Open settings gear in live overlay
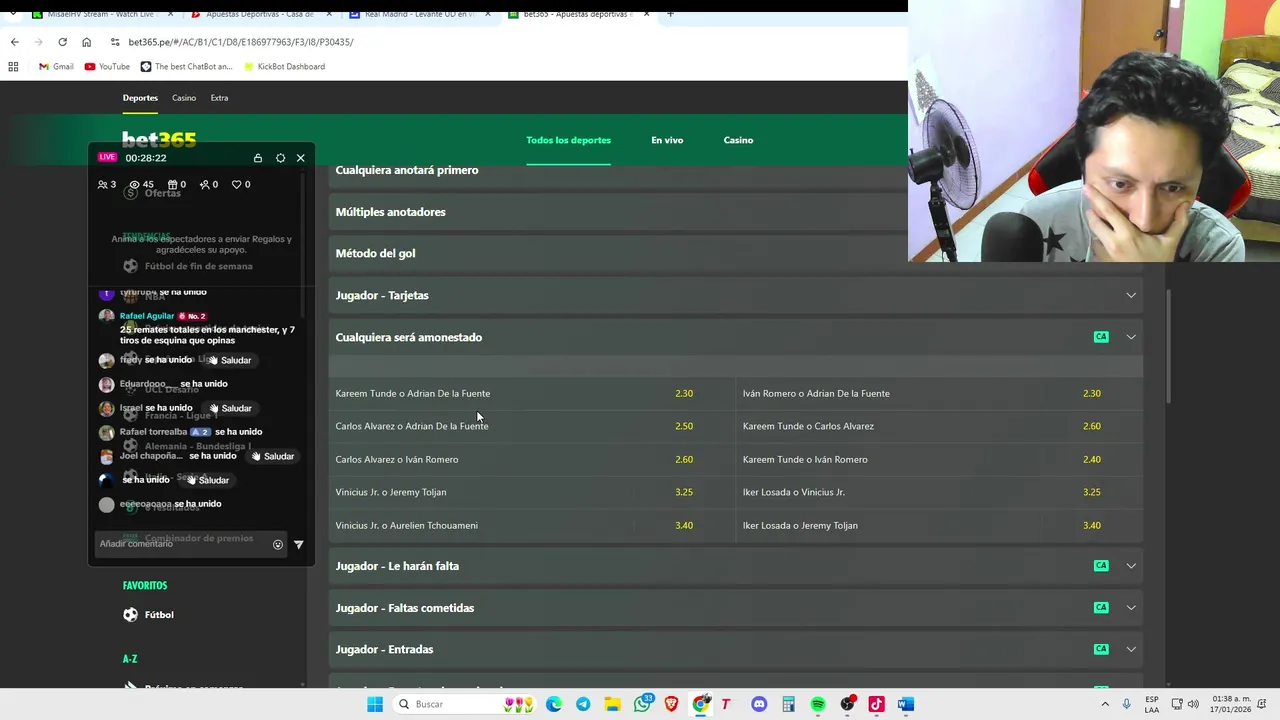The image size is (1280, 720). pos(280,158)
